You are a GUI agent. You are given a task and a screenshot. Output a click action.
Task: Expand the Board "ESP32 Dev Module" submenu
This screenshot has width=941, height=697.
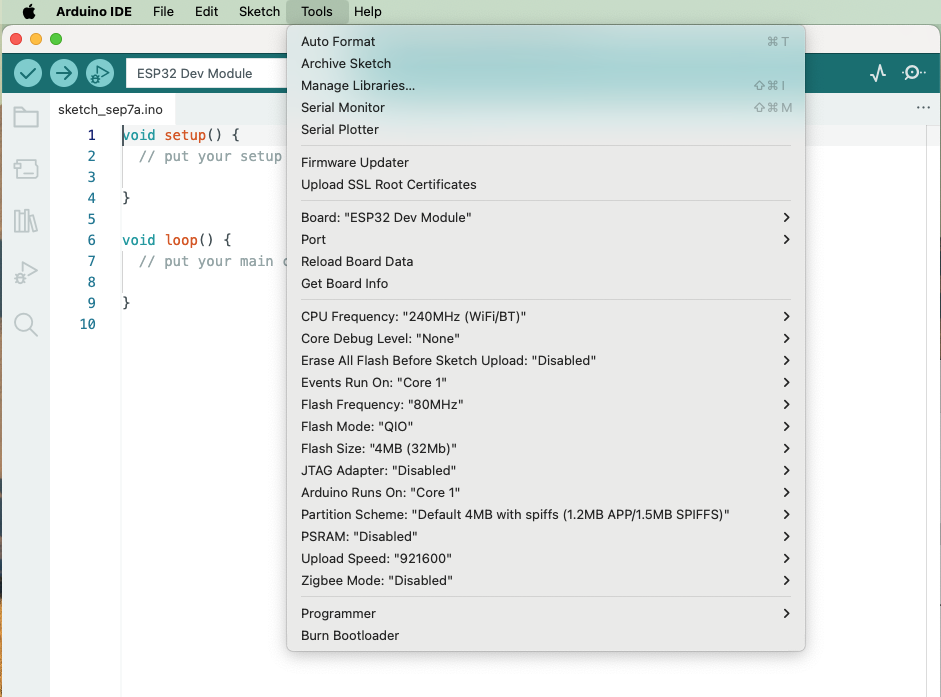tap(546, 217)
